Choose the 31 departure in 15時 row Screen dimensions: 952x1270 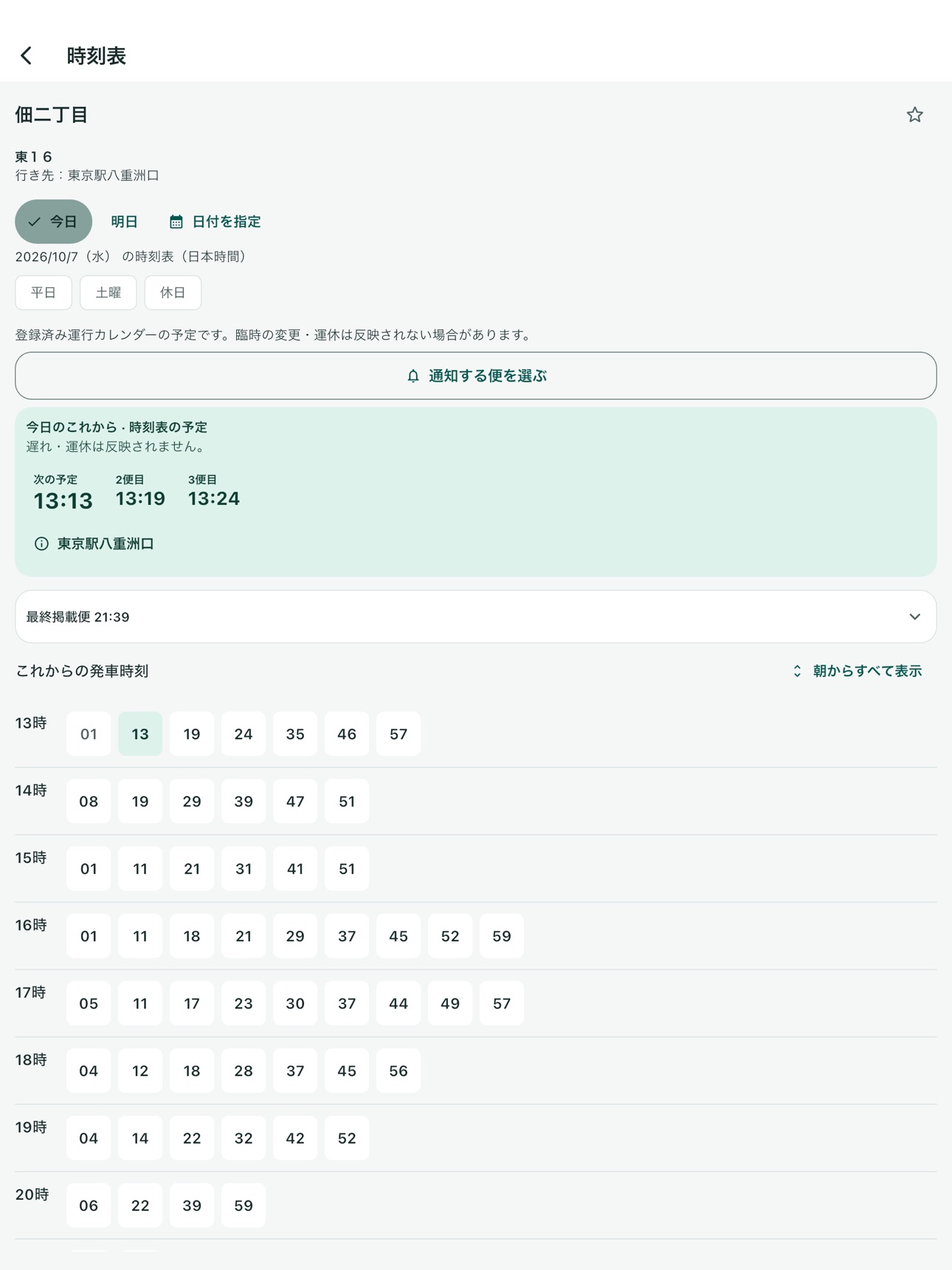(x=244, y=868)
